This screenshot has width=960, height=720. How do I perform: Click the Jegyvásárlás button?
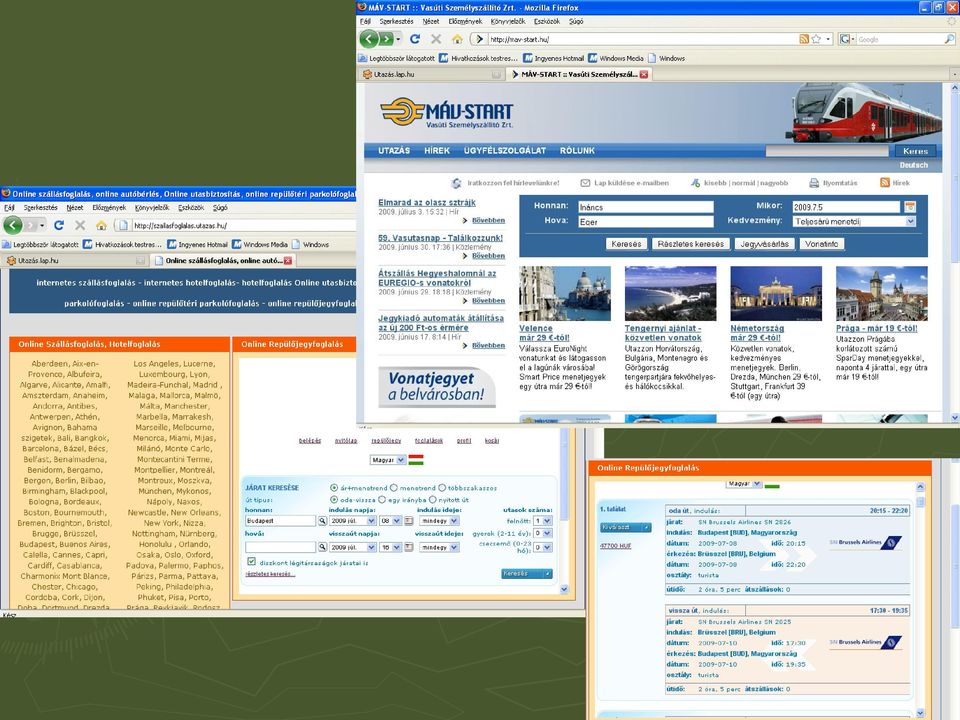pyautogui.click(x=765, y=244)
